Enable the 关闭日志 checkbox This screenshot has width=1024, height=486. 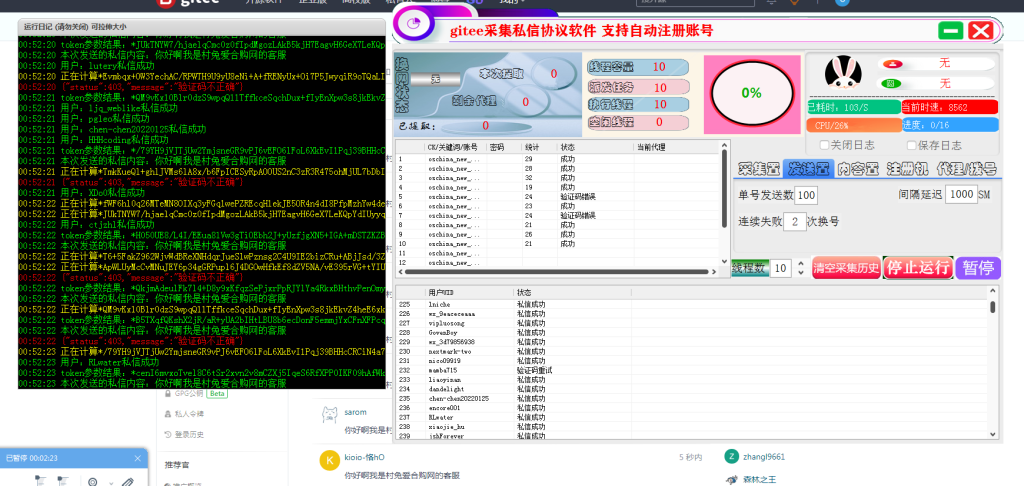(x=825, y=144)
